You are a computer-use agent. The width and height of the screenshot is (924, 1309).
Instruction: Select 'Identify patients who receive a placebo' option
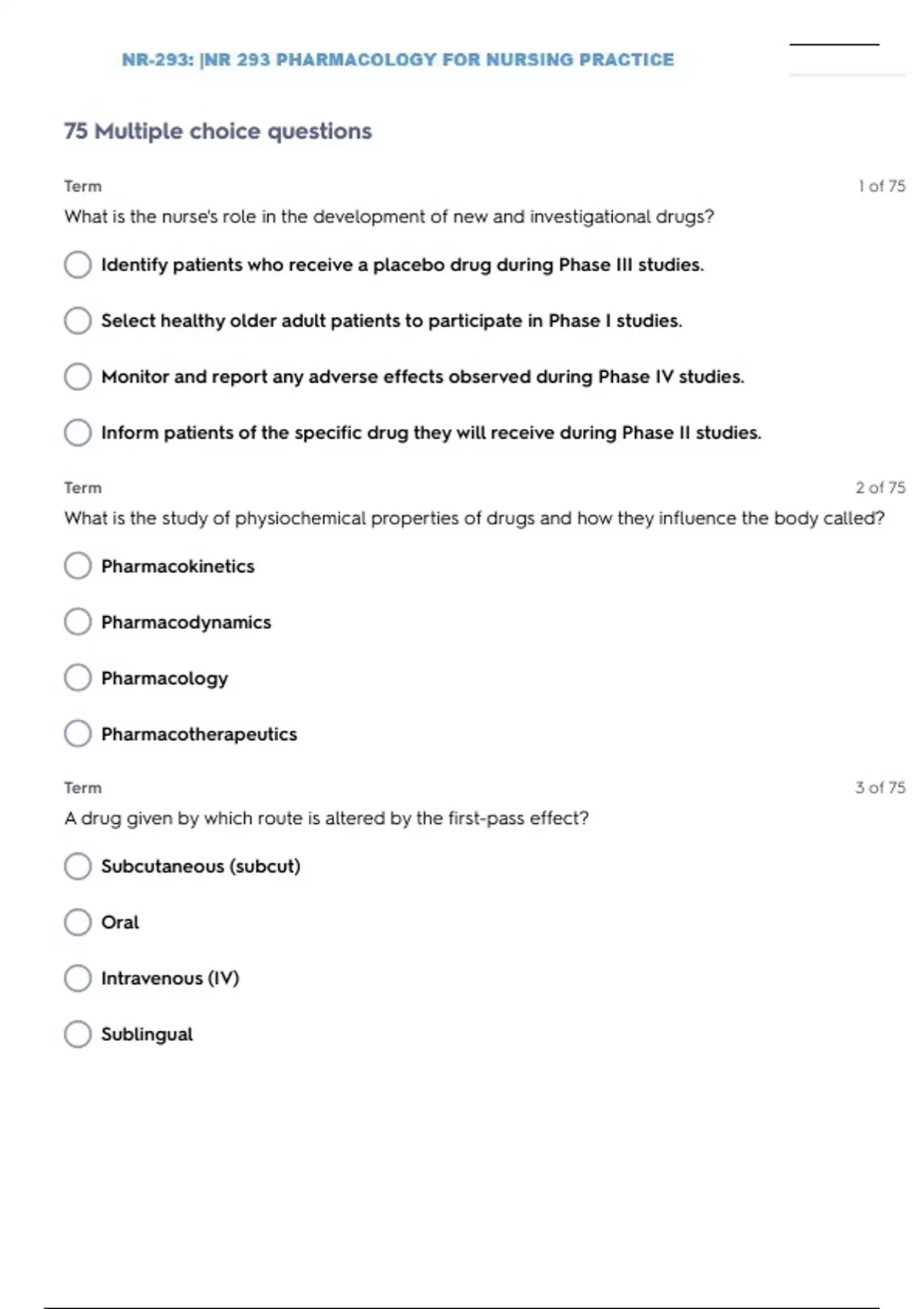tap(78, 265)
